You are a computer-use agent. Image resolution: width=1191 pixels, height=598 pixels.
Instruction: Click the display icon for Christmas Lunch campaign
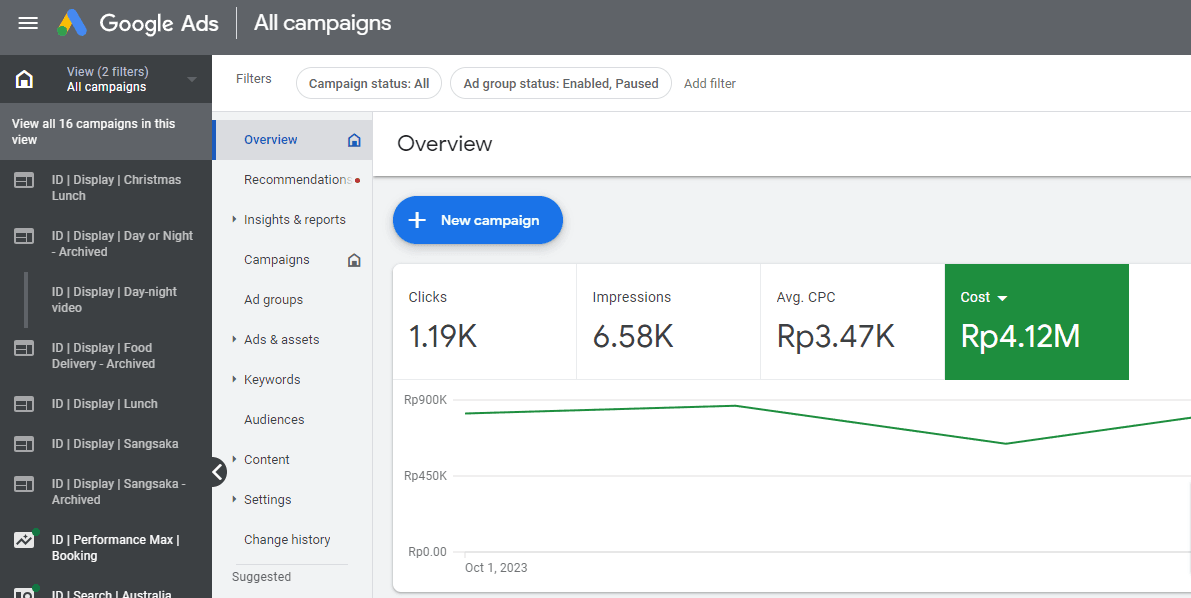pyautogui.click(x=24, y=180)
